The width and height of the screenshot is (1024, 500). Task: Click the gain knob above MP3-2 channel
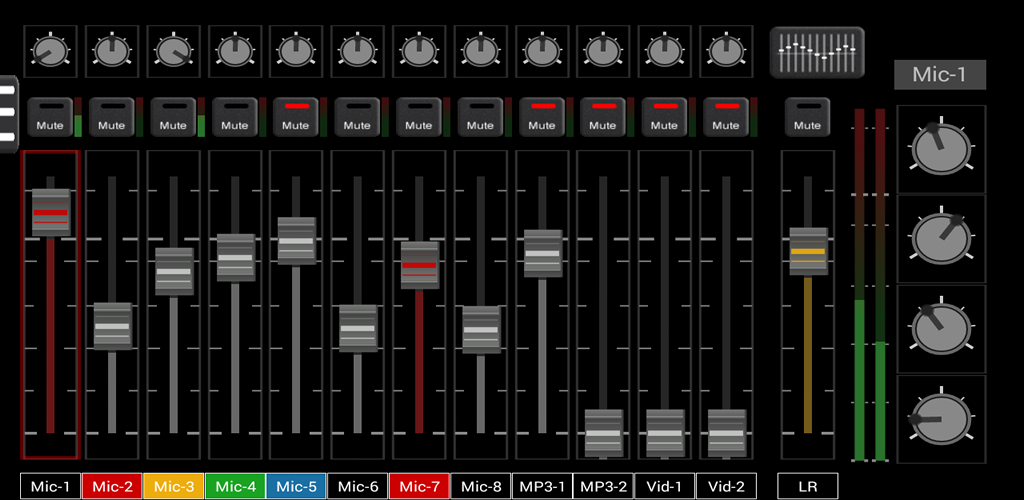(603, 52)
